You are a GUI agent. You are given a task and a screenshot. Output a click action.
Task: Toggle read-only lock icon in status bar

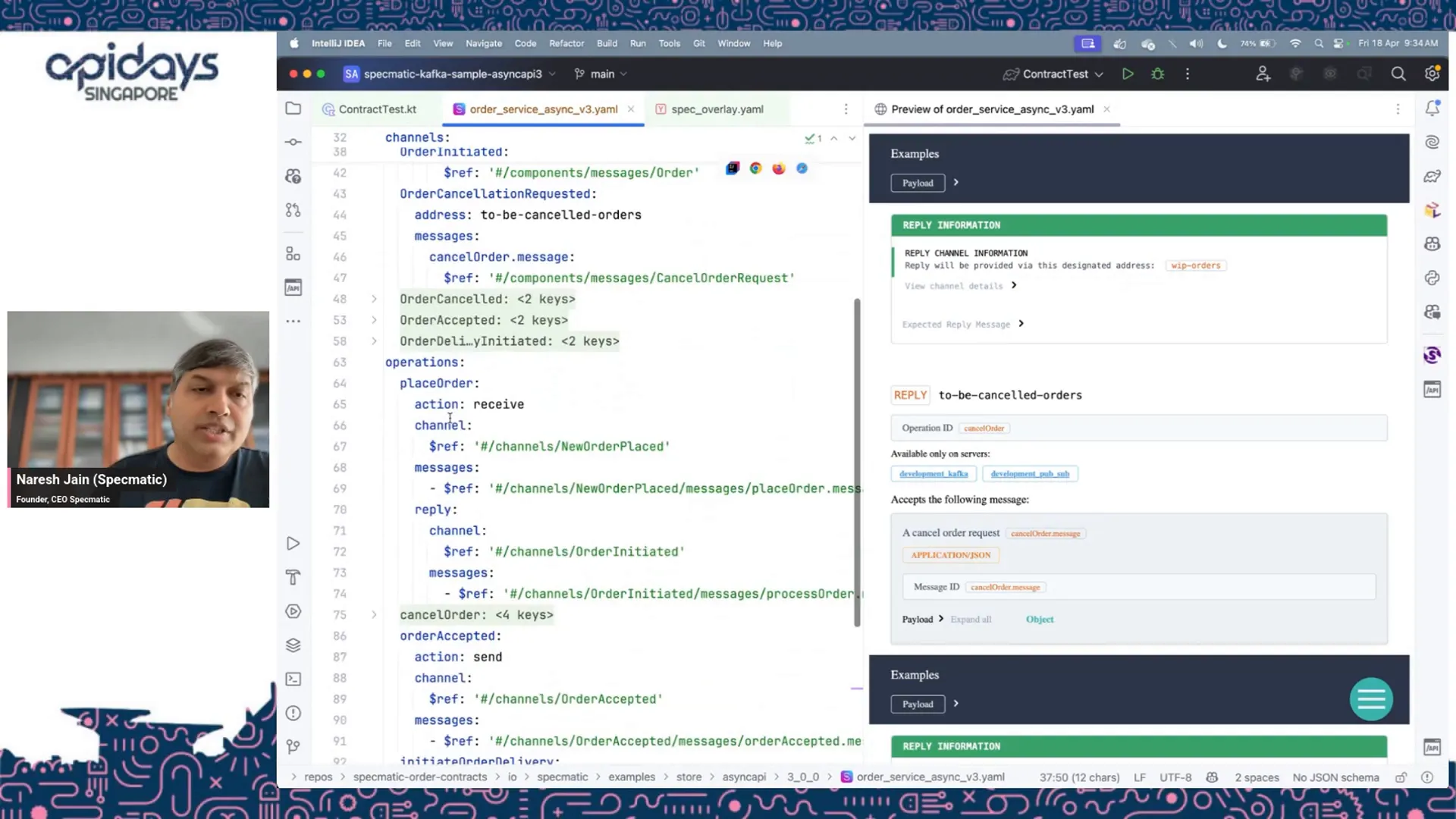(1401, 777)
